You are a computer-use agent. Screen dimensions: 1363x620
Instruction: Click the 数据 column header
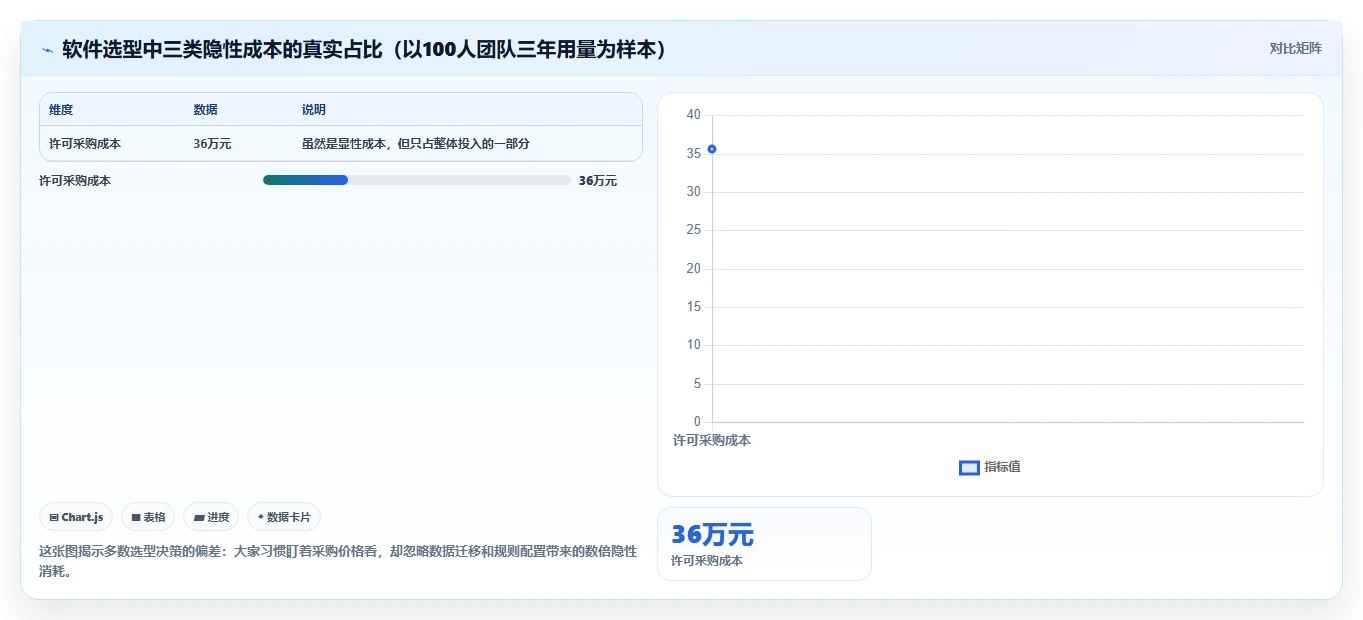pyautogui.click(x=205, y=110)
